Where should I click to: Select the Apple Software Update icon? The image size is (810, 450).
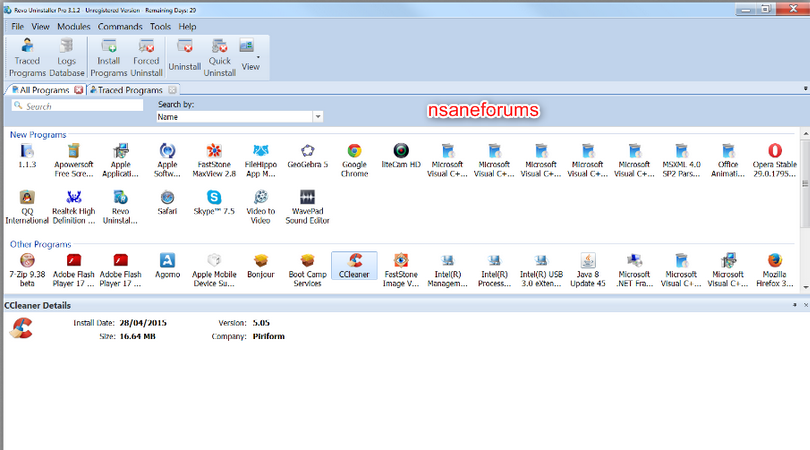point(167,161)
